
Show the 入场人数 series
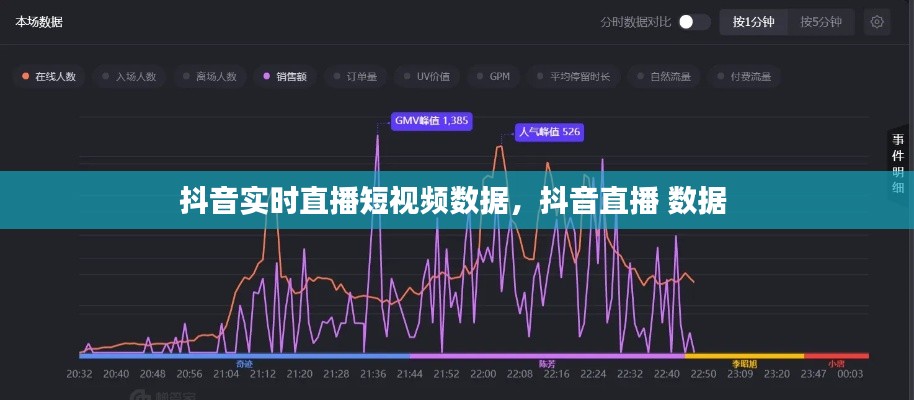pos(130,76)
